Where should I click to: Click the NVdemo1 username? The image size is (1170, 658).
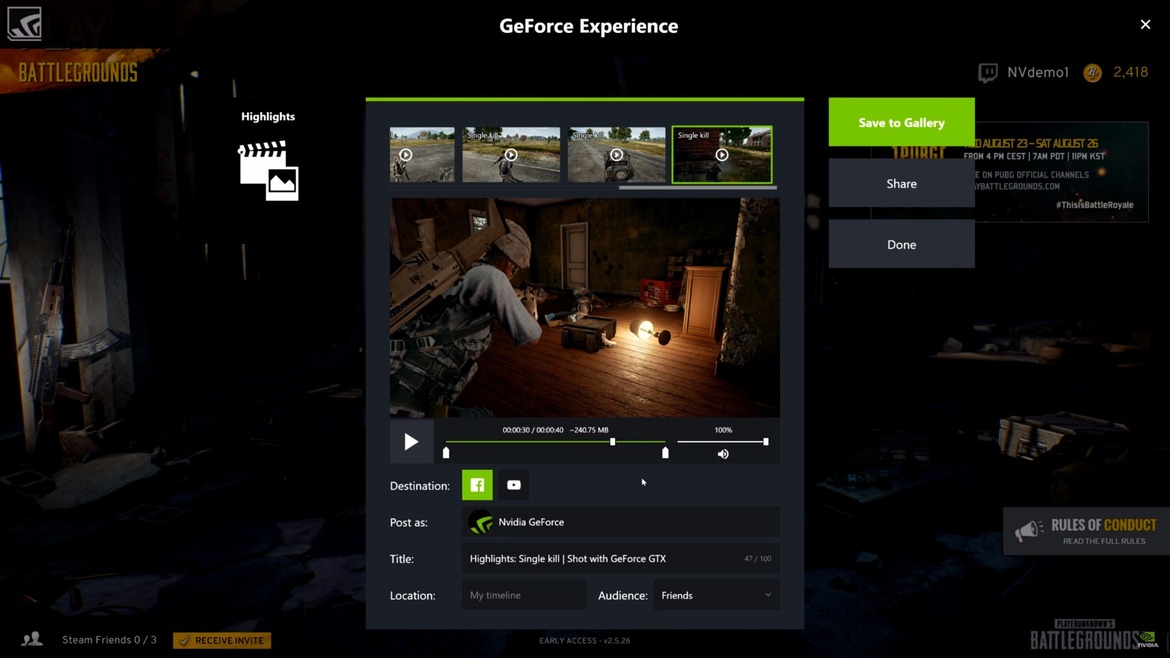1038,72
